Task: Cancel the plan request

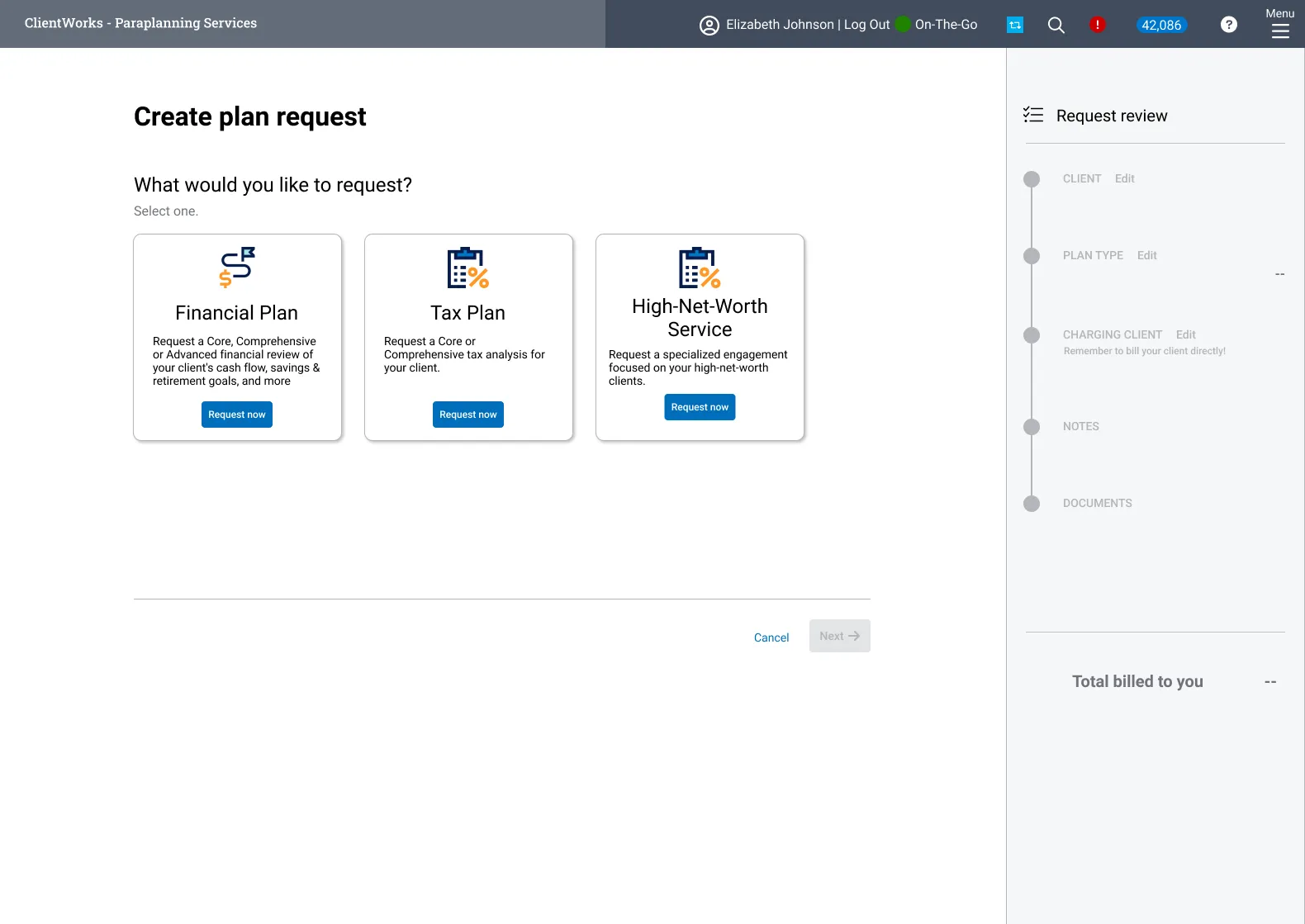Action: 771,637
